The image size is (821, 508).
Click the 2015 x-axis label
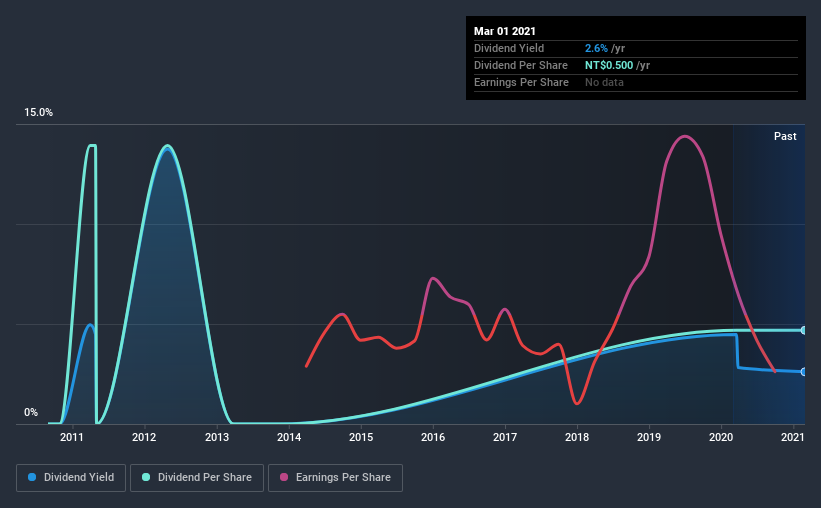[x=361, y=437]
